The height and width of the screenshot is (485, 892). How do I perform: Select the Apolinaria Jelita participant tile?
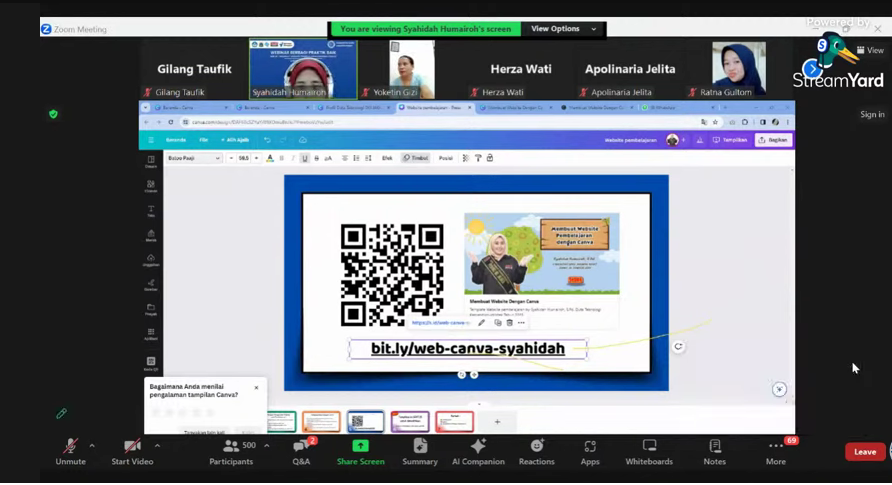pyautogui.click(x=630, y=69)
